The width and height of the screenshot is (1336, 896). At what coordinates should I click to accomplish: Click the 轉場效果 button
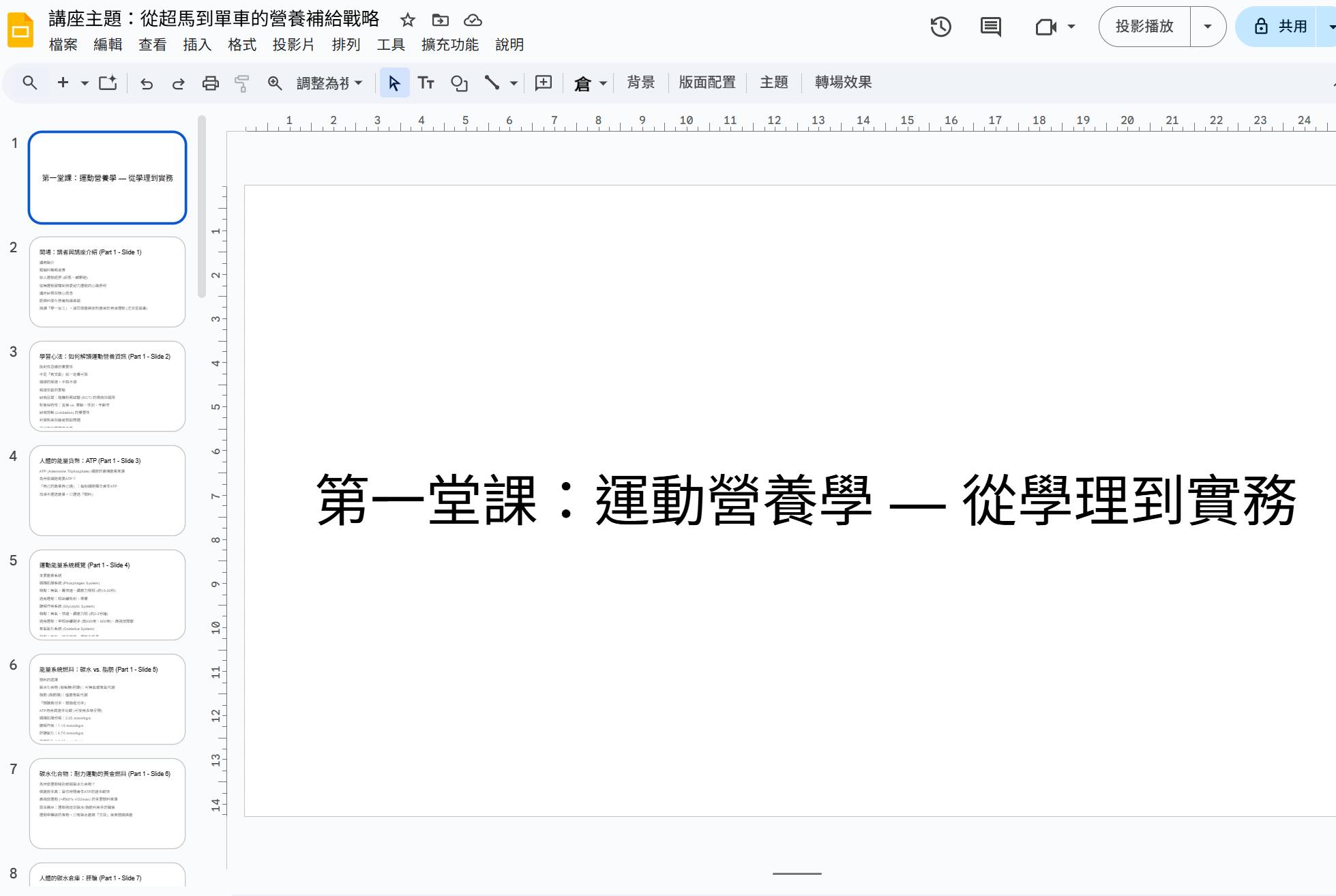843,83
